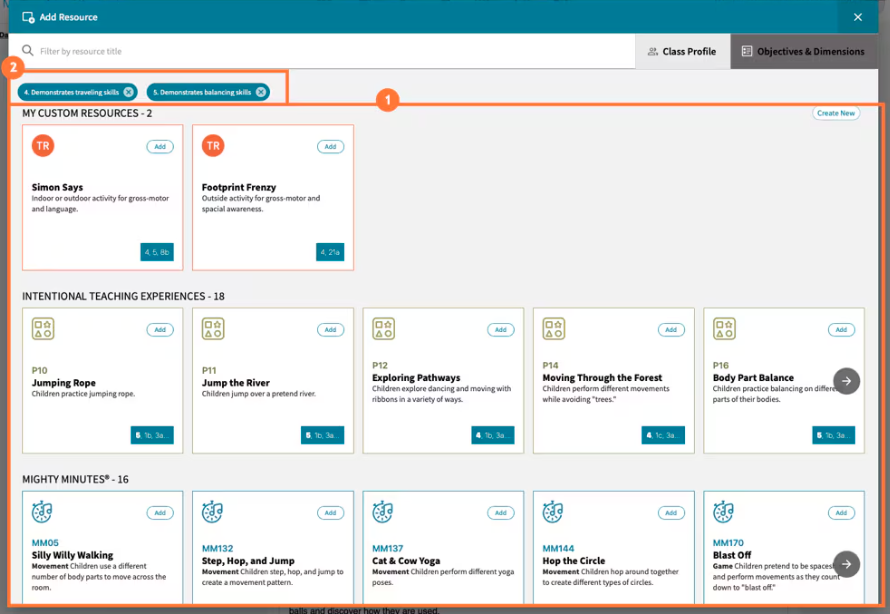Switch to the Class Profile tab
Screen dimensions: 890x614
tap(682, 51)
